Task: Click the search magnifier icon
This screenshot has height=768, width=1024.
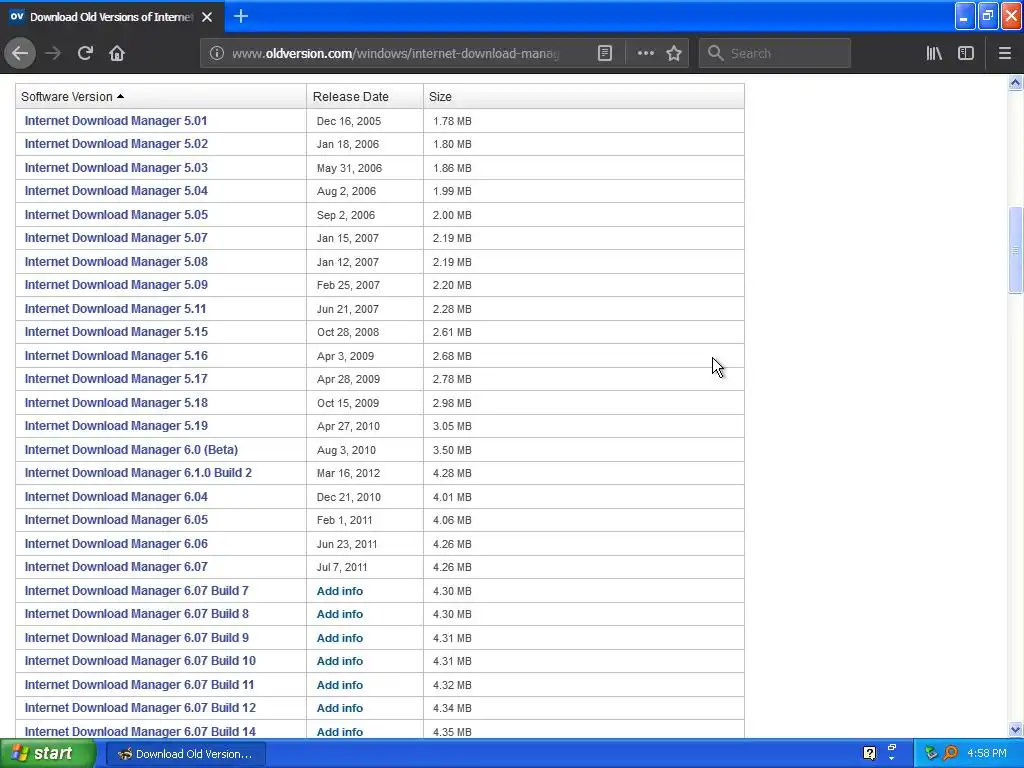Action: click(x=716, y=53)
